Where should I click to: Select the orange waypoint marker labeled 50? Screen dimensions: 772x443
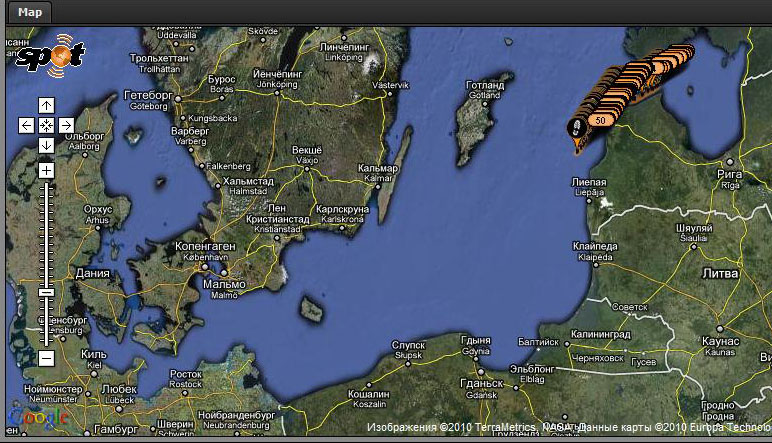(599, 120)
